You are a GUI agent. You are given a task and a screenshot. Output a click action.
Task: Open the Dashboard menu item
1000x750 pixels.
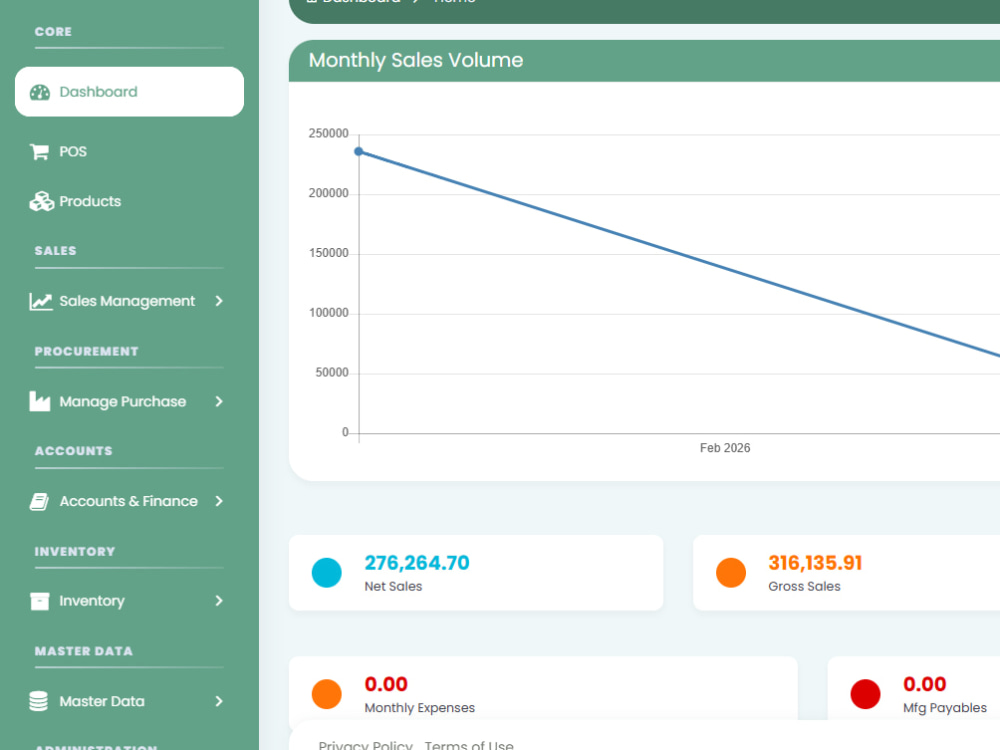129,92
